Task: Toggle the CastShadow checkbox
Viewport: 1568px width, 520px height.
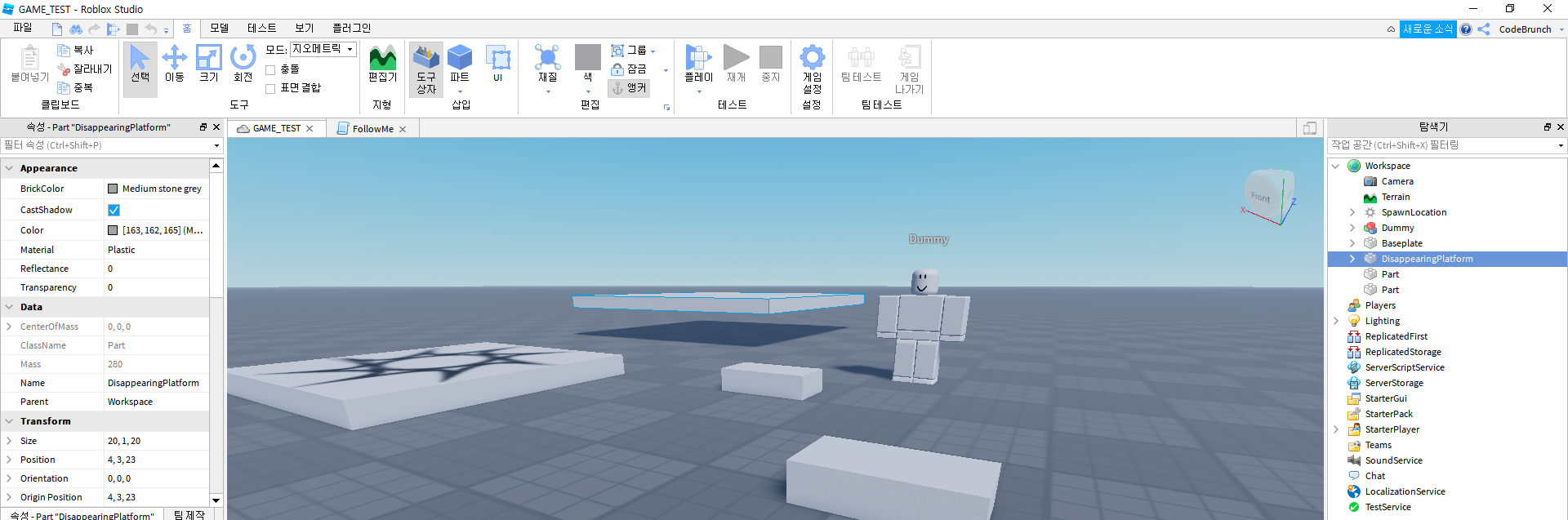Action: [114, 211]
